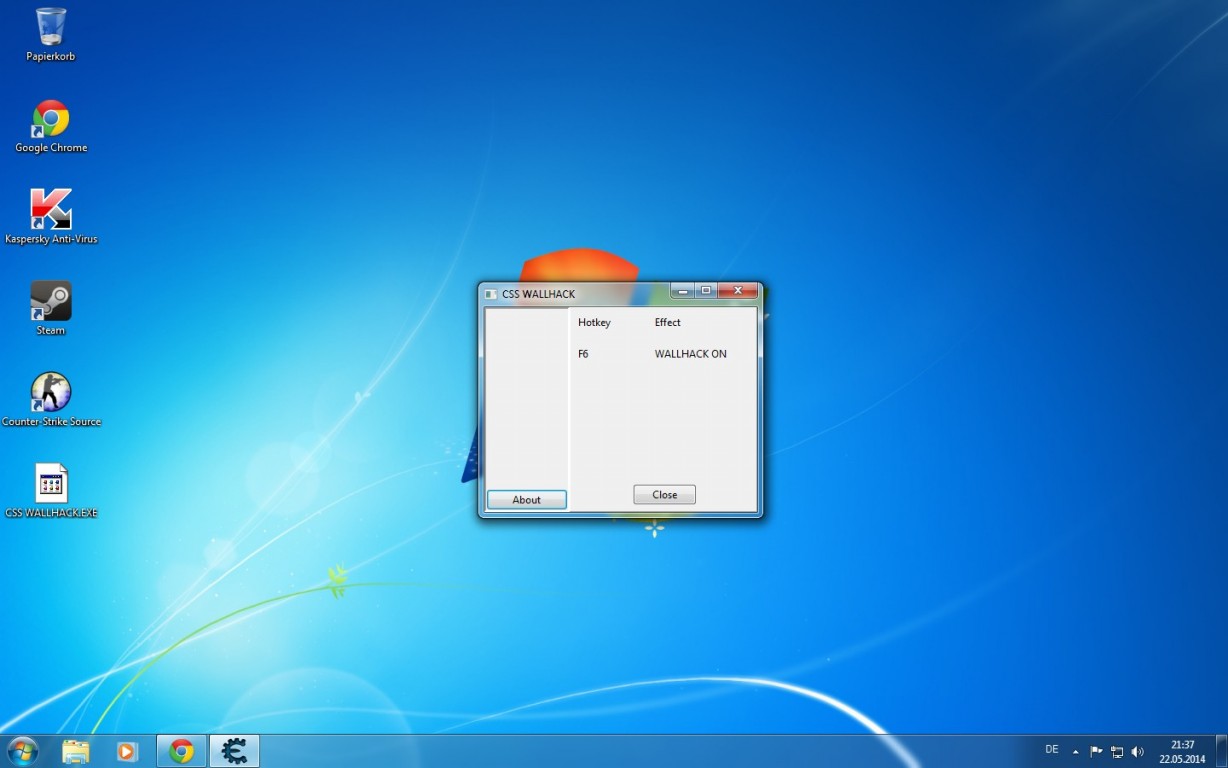Select the CSS WALLHACK.EXE file icon
The width and height of the screenshot is (1228, 768).
coord(50,484)
